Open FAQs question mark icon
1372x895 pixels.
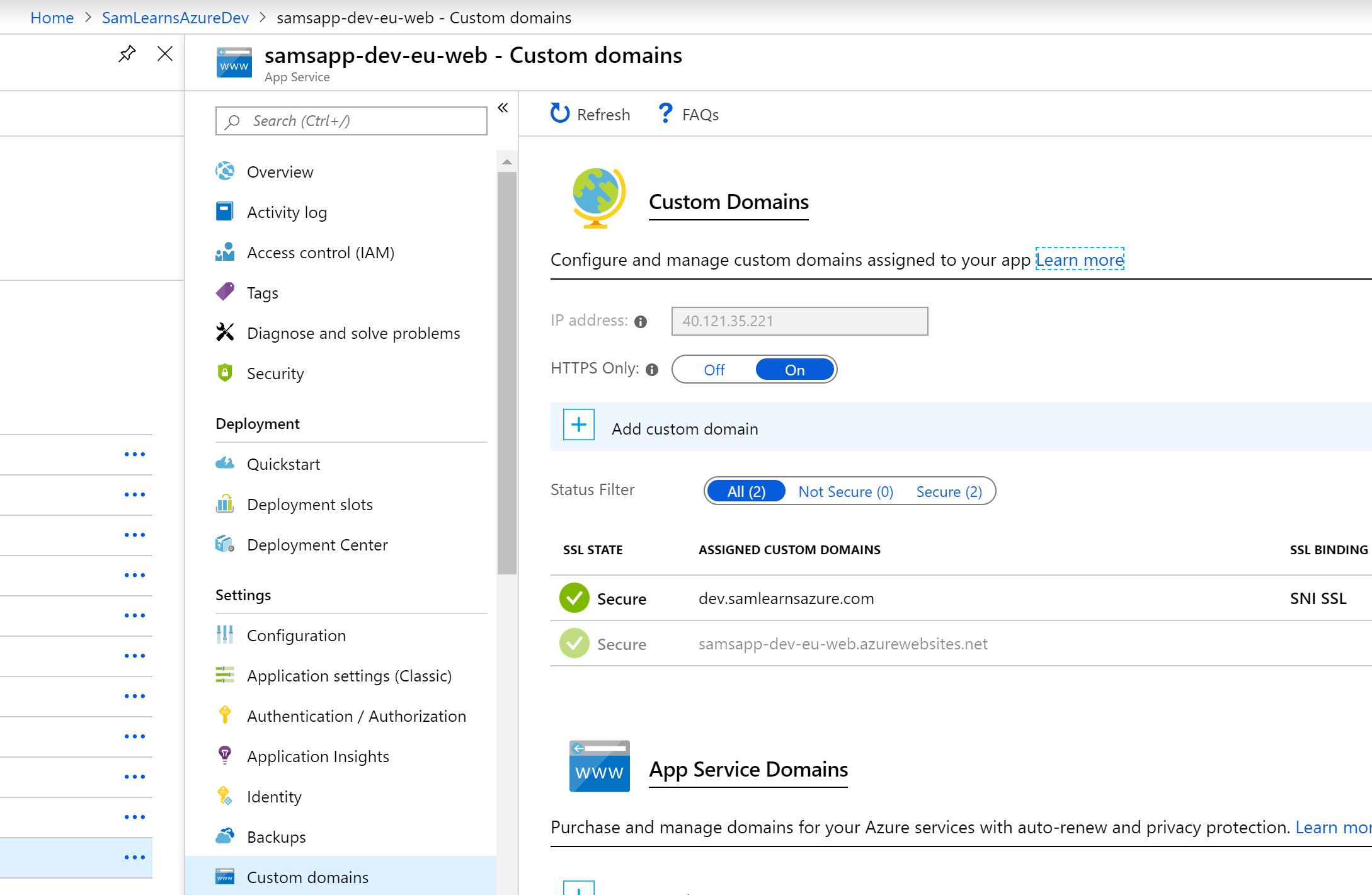click(x=665, y=113)
